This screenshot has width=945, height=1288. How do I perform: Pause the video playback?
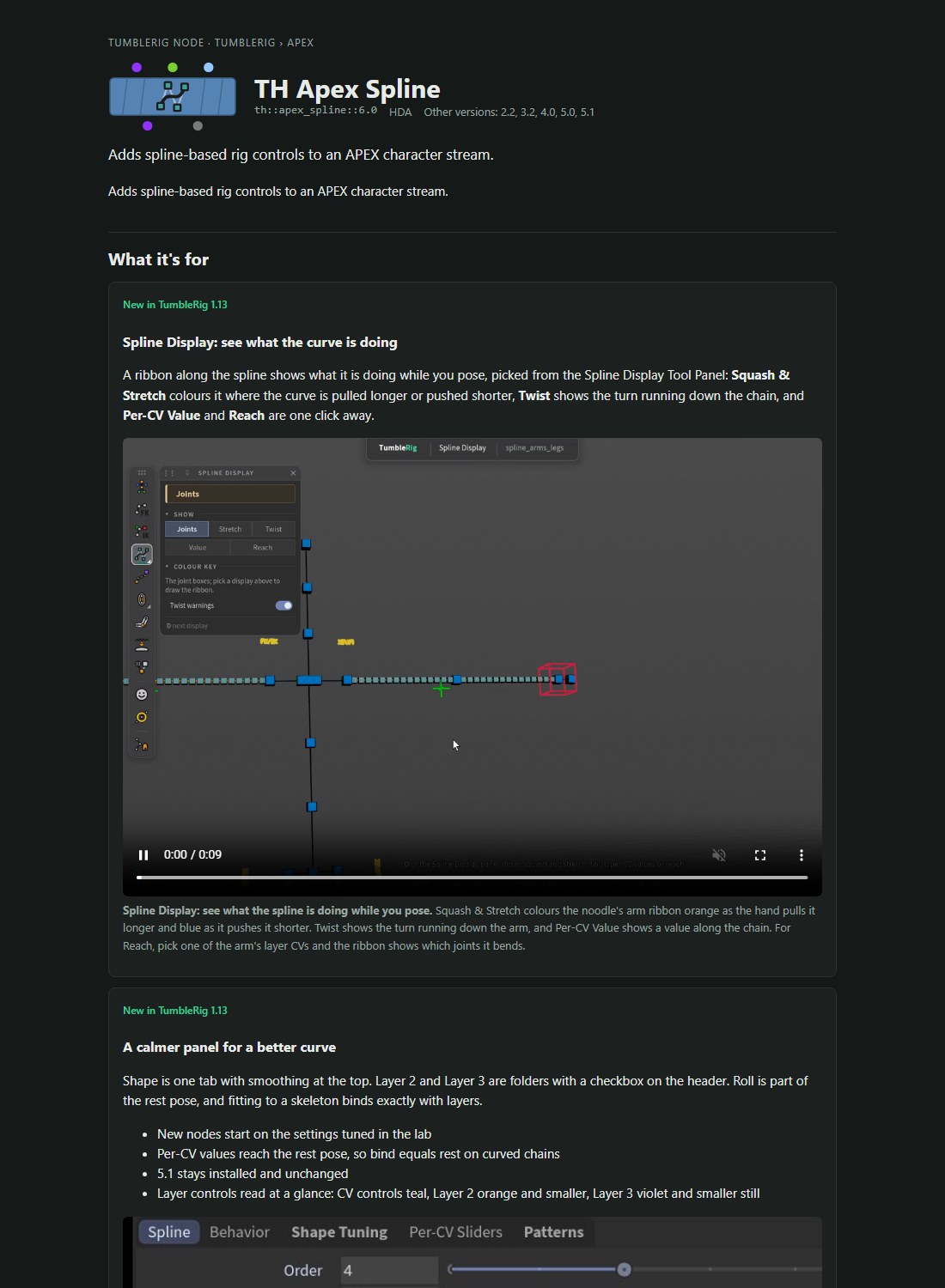[x=143, y=854]
